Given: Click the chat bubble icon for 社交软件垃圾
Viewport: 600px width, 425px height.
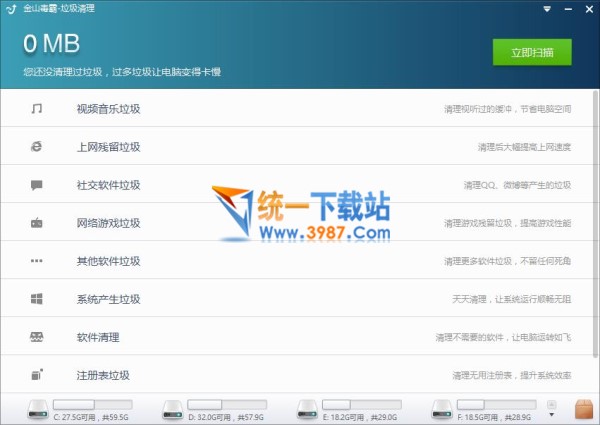Looking at the screenshot, I should click(37, 185).
